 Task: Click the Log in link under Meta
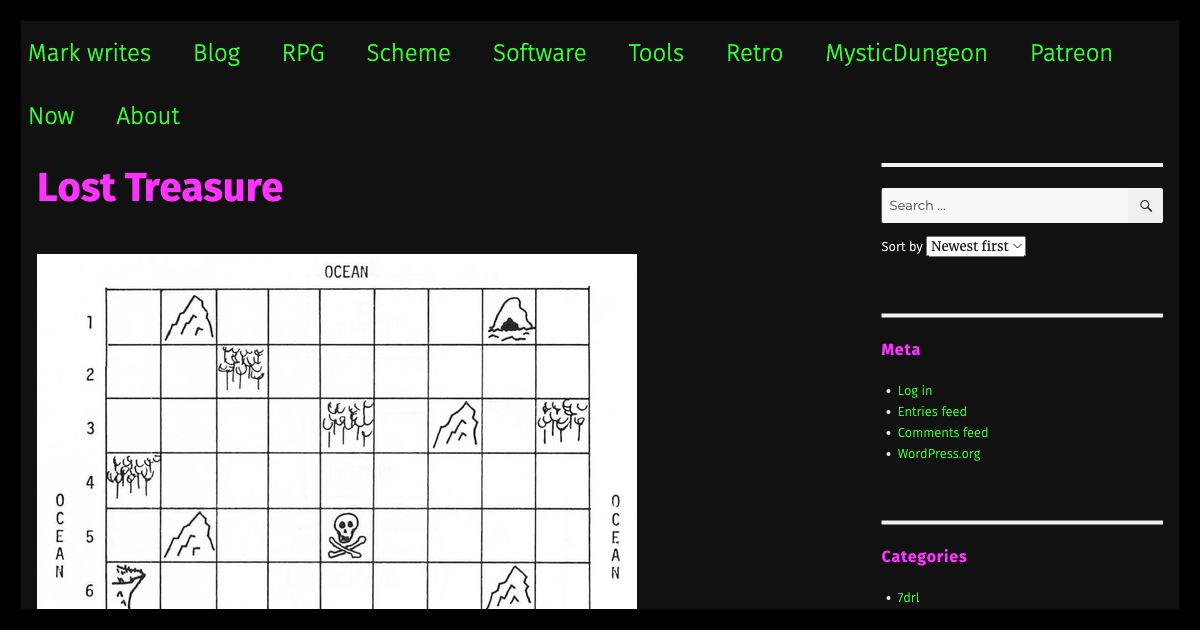pos(914,390)
